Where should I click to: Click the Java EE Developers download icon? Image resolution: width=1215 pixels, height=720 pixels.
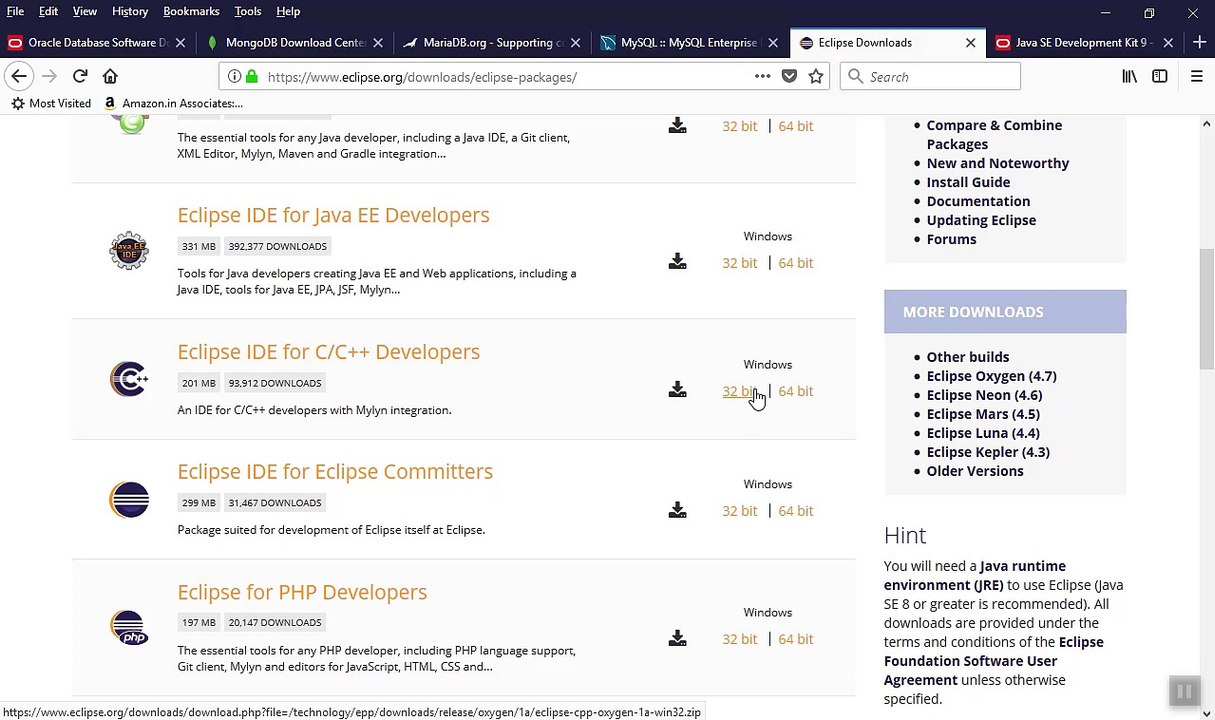click(x=678, y=261)
